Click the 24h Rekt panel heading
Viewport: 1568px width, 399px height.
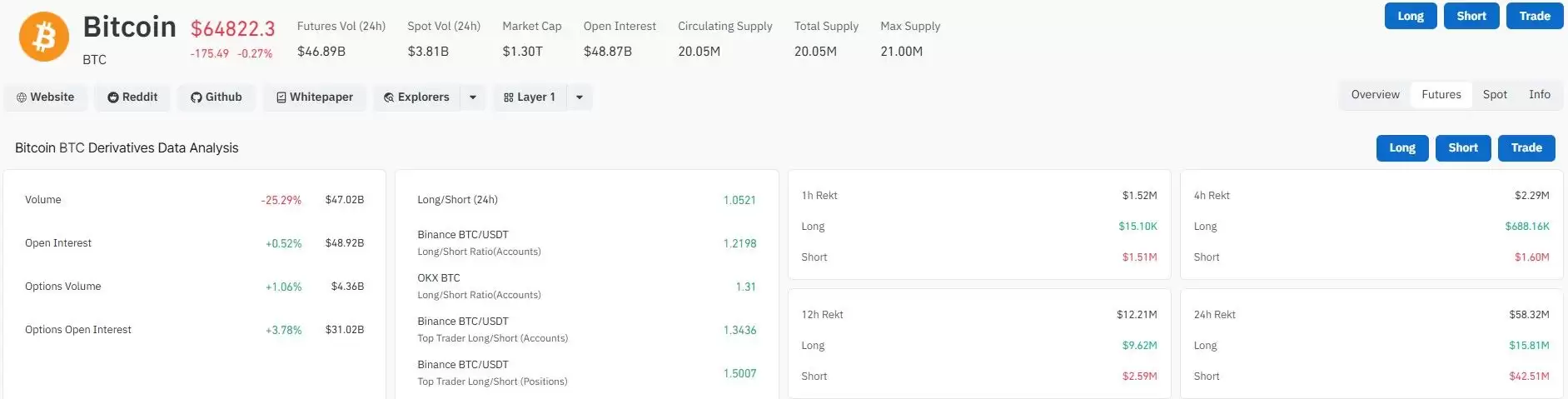click(x=1214, y=315)
